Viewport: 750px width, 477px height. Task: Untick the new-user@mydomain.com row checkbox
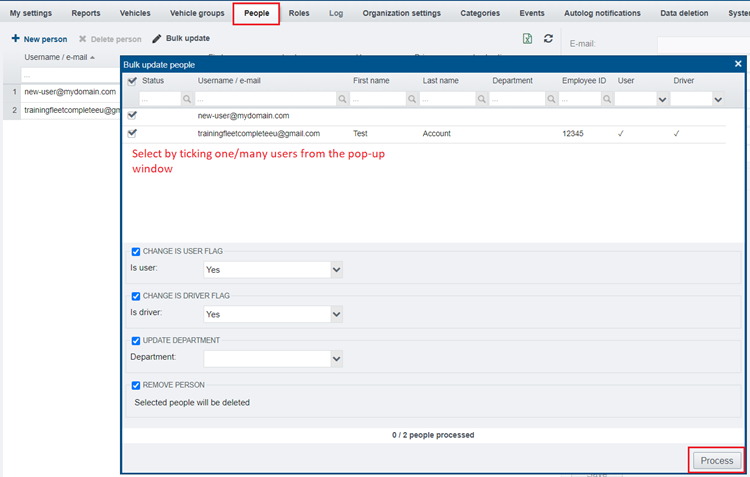click(x=133, y=115)
